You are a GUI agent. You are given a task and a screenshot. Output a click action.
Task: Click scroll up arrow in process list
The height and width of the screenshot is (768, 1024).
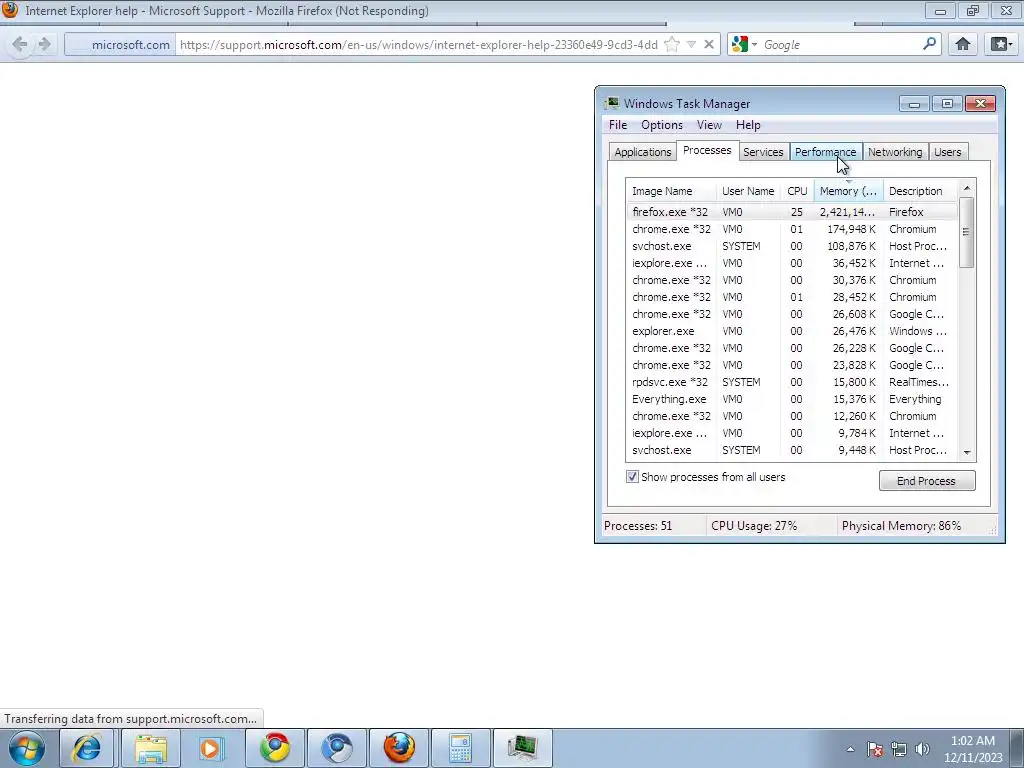tap(967, 188)
